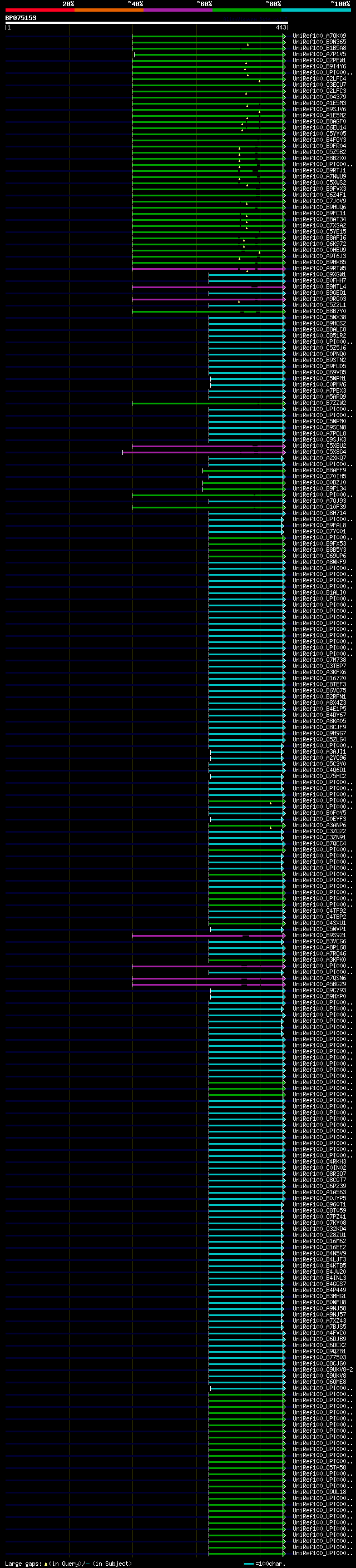Image resolution: width=356 pixels, height=1568 pixels.
Task: Open hit UniRef100_A7P1V5
Action: point(319,54)
